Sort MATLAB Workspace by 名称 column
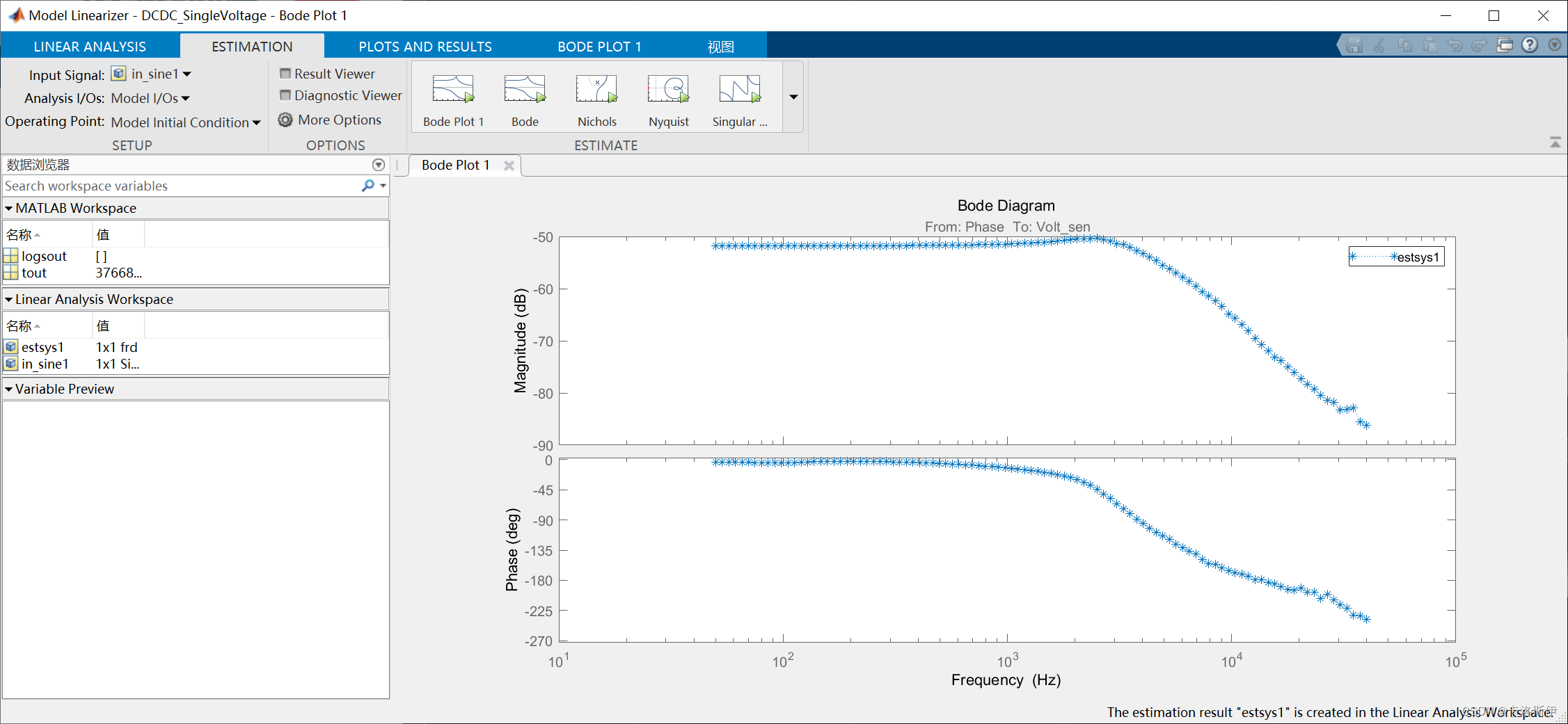Image resolution: width=1568 pixels, height=724 pixels. pyautogui.click(x=47, y=234)
